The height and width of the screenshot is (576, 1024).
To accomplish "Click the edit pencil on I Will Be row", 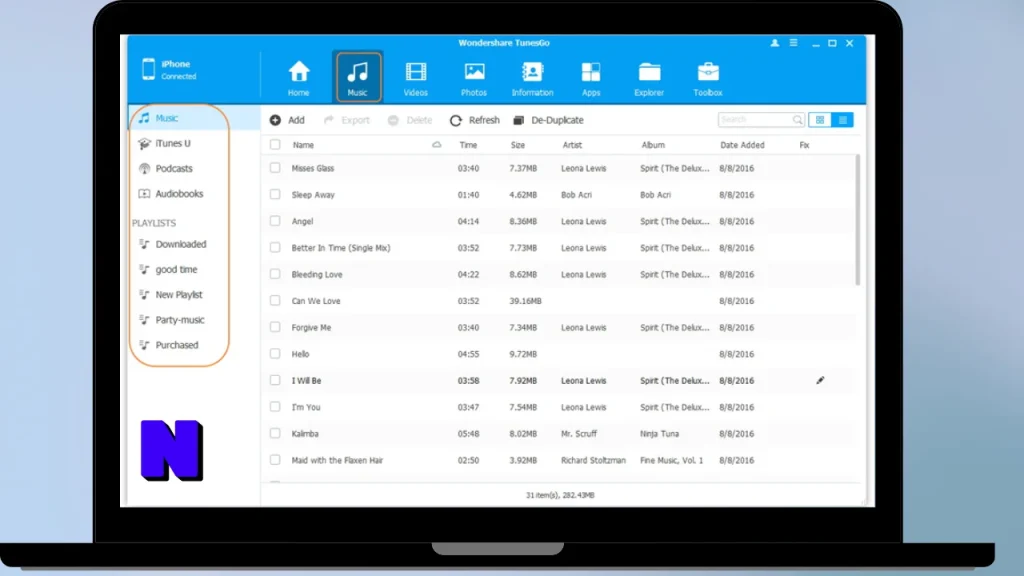I will (x=820, y=380).
